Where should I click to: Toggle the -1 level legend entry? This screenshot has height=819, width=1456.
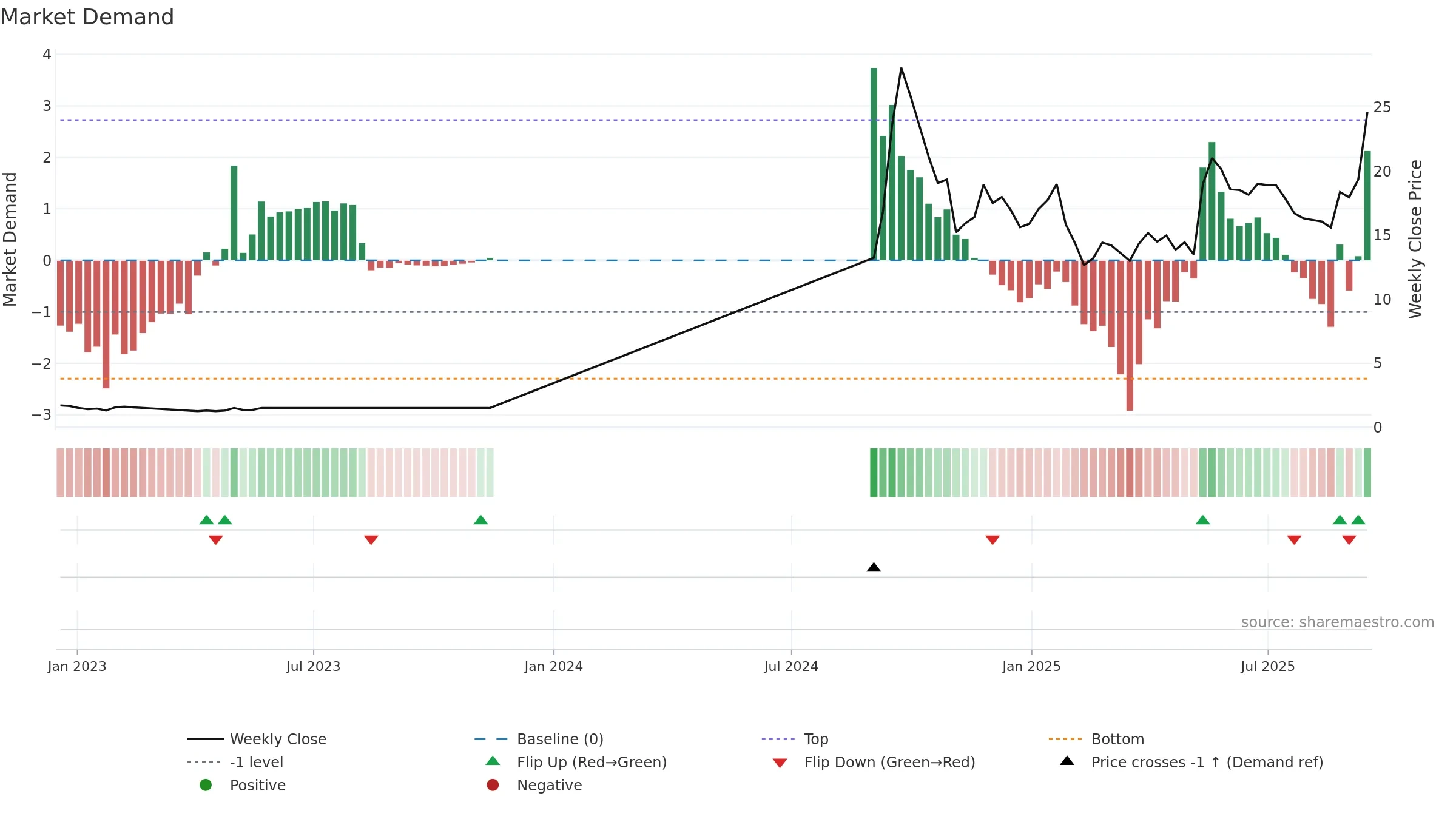click(235, 762)
